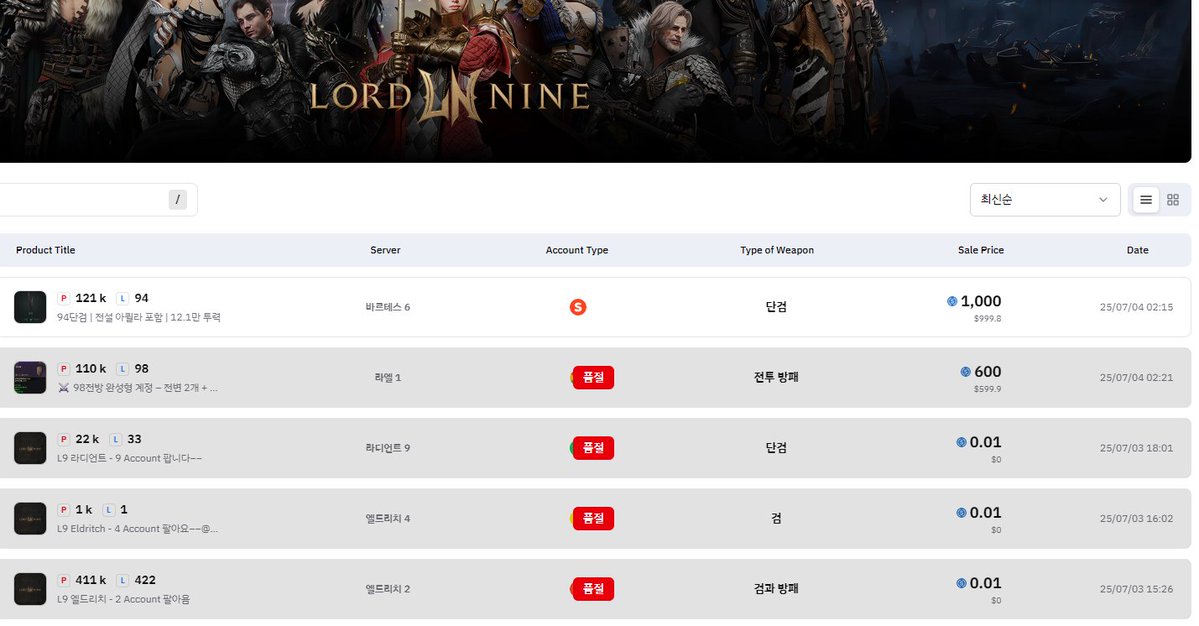Click weapon type 전투 방패

[776, 377]
